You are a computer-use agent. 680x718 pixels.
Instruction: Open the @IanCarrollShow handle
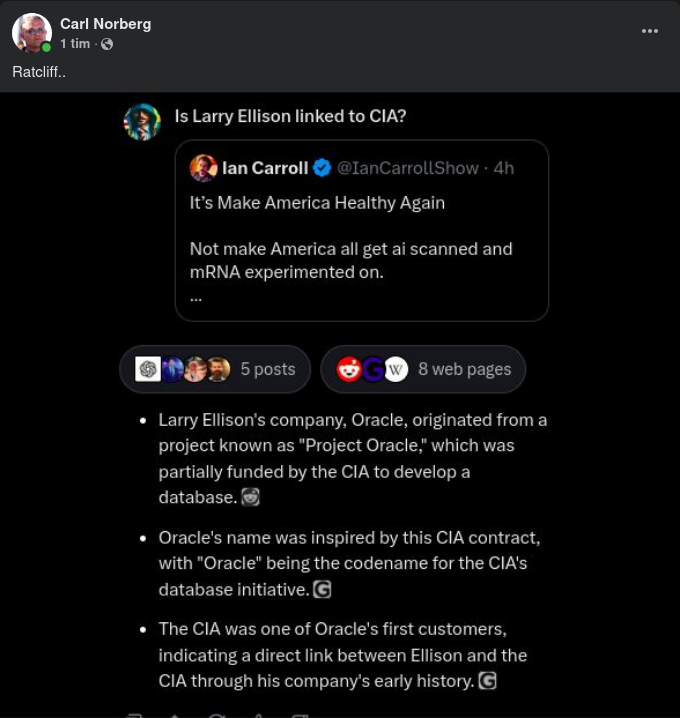coord(407,168)
